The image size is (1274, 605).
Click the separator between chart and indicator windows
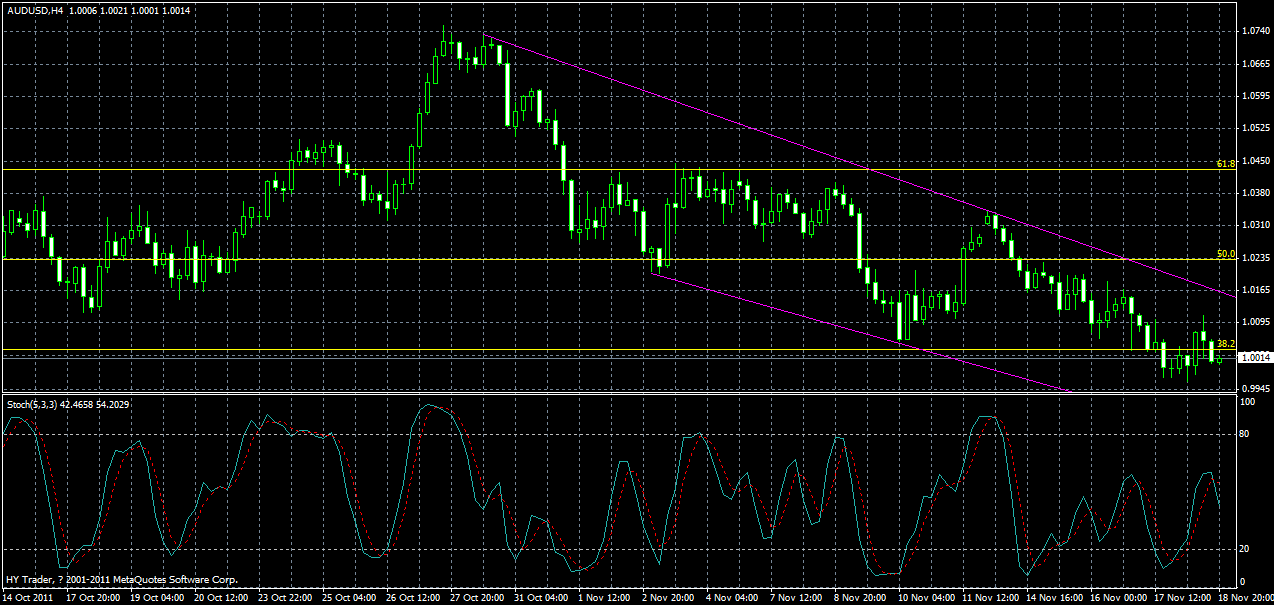point(600,395)
